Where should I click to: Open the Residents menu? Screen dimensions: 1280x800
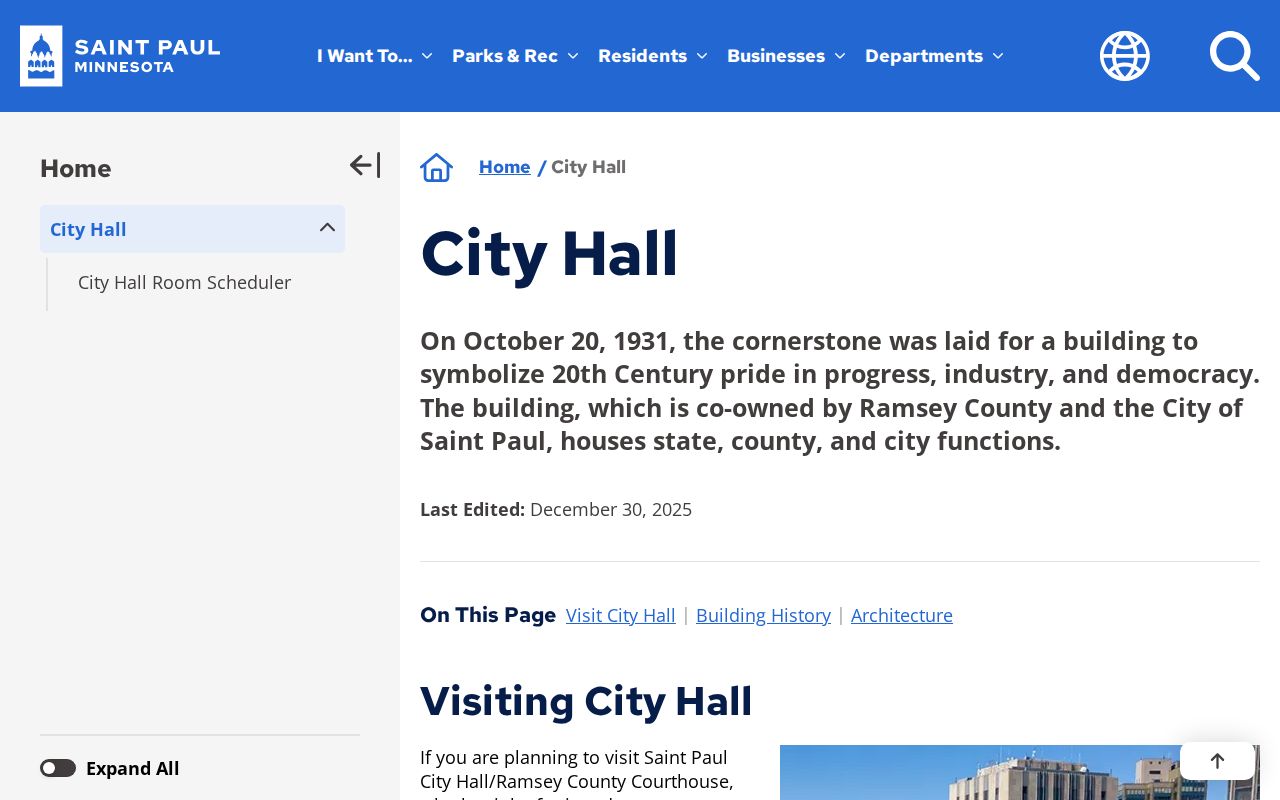tap(653, 56)
